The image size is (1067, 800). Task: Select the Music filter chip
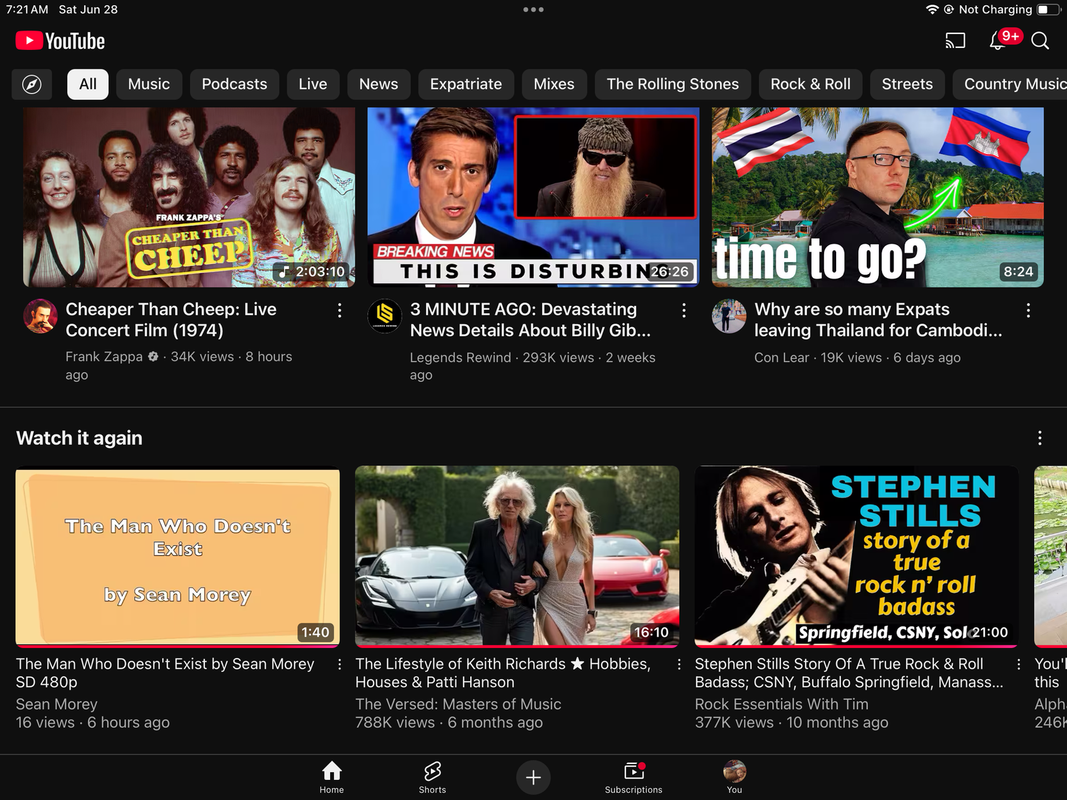coord(149,84)
